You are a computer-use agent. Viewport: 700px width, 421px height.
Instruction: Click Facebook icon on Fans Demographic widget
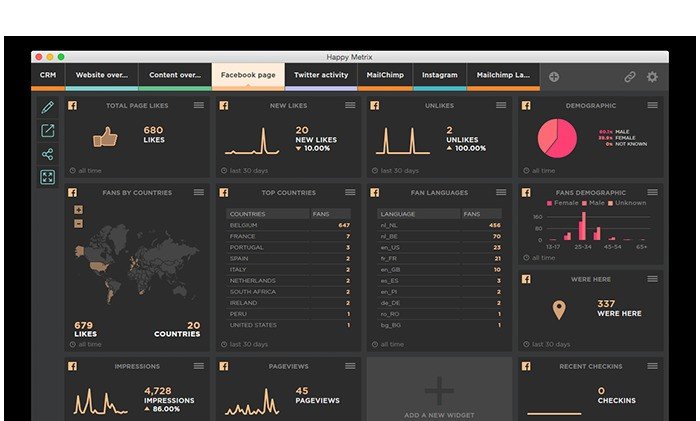(x=526, y=192)
